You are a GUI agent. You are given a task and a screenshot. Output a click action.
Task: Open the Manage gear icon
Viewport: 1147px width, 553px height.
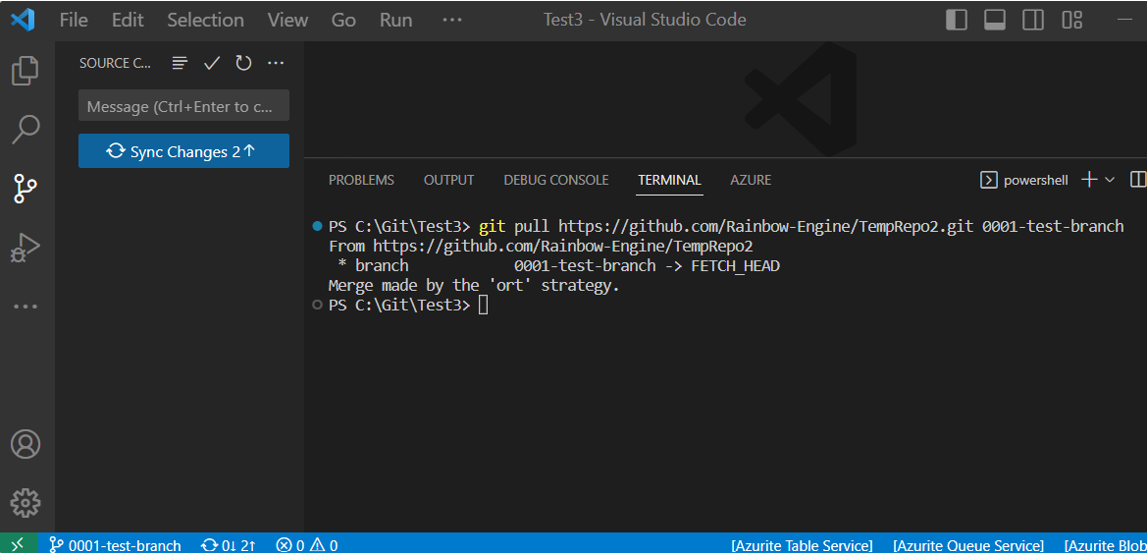[x=26, y=503]
